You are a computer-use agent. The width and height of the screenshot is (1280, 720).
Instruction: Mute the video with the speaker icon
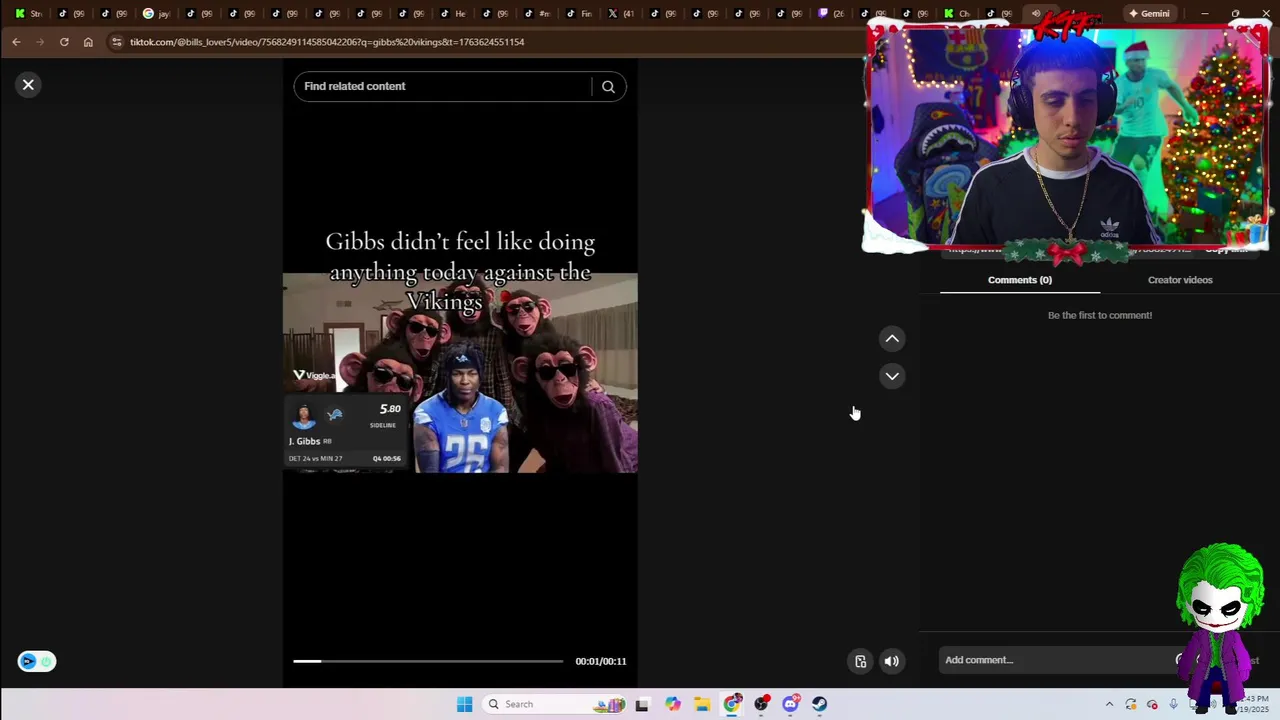[892, 661]
